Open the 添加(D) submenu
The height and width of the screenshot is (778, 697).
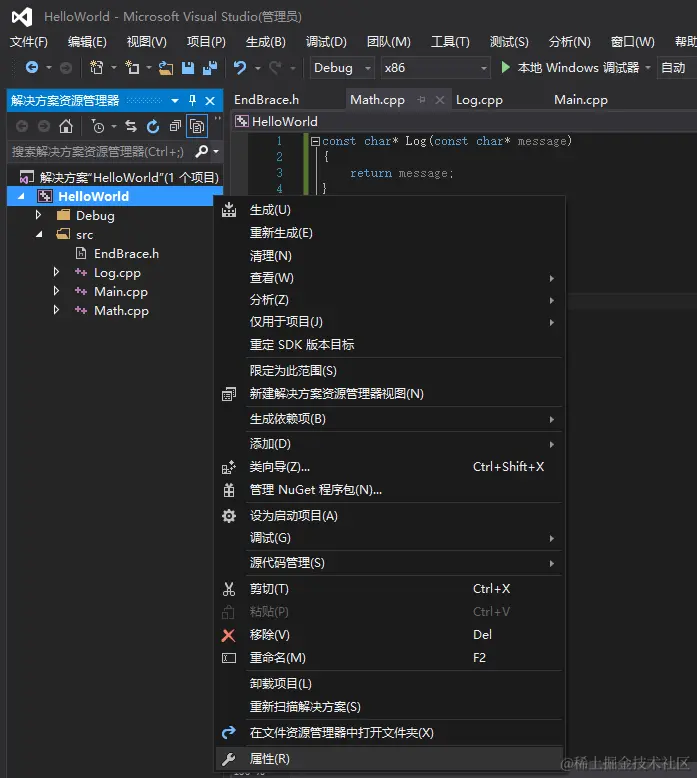389,444
